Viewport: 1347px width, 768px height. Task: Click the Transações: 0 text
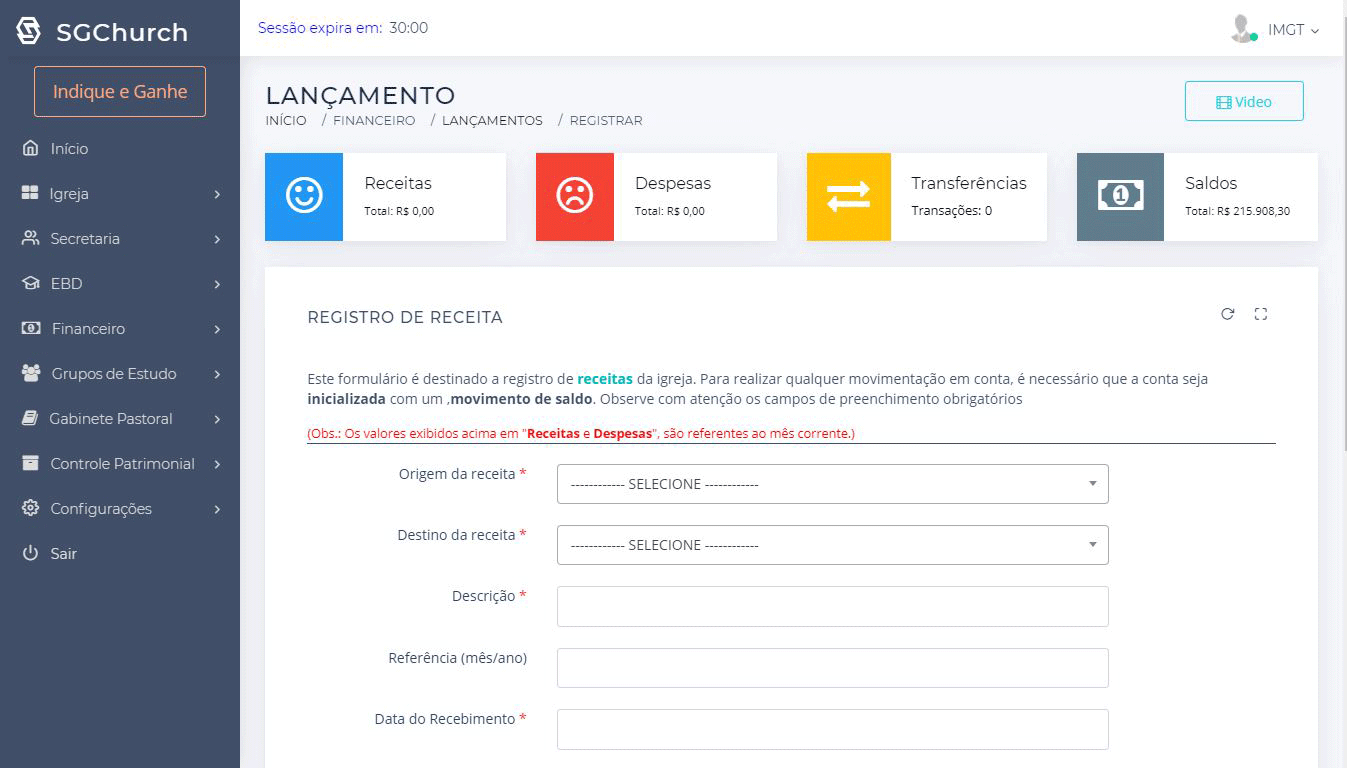(951, 211)
